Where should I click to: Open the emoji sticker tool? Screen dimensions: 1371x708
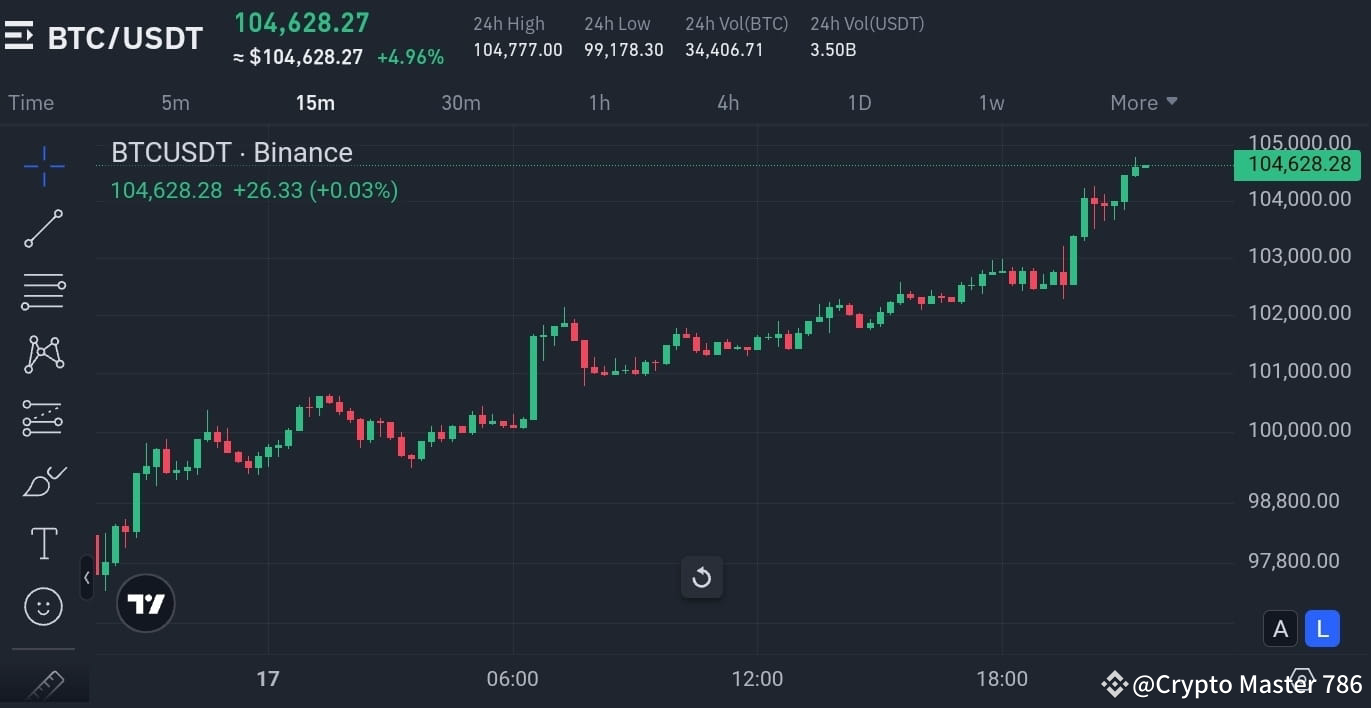[43, 606]
